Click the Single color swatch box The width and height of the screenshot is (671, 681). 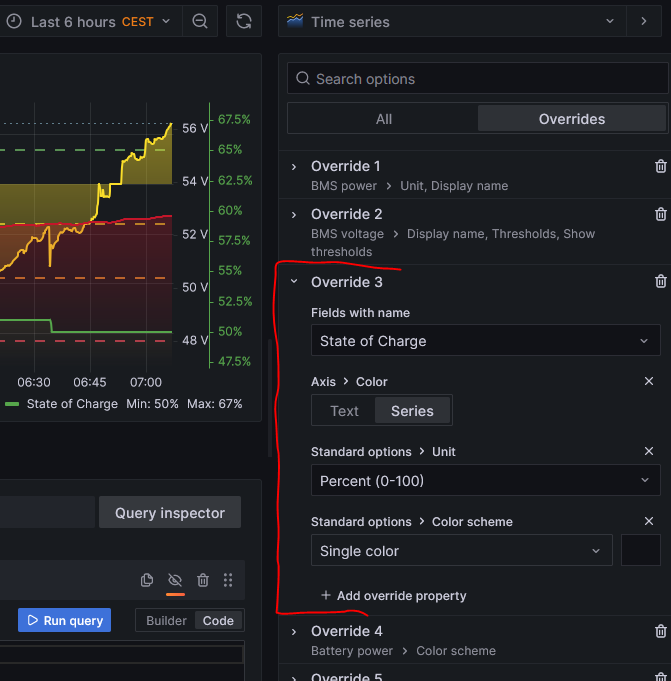[x=641, y=551]
